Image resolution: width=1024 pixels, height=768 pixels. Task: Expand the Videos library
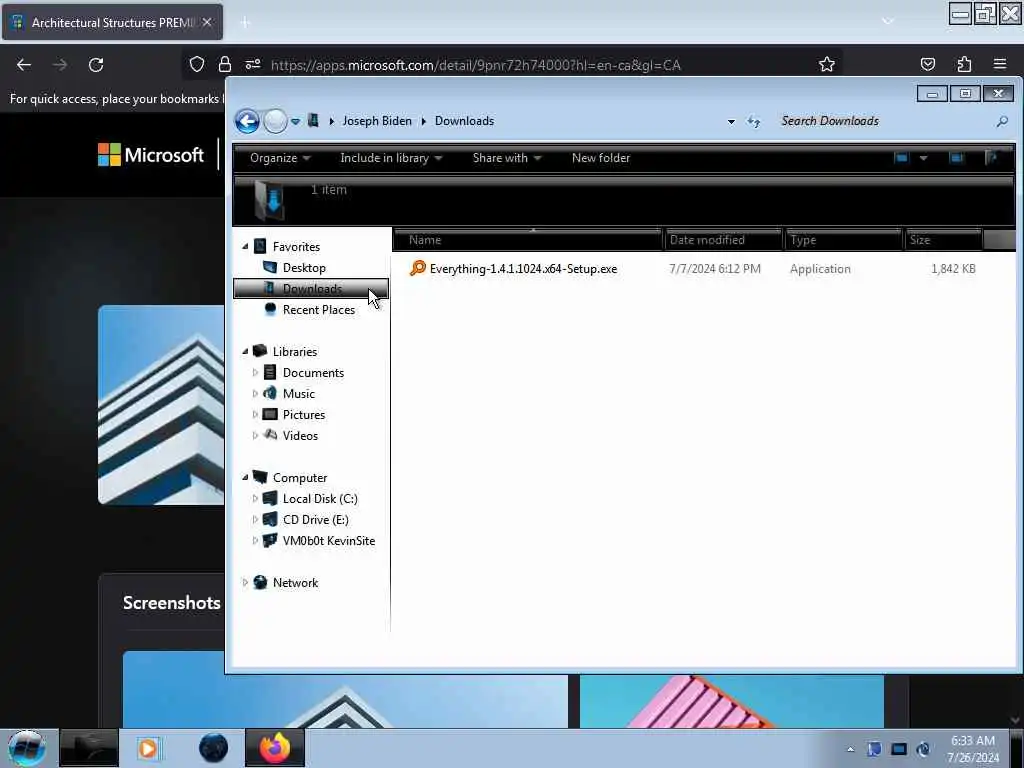pyautogui.click(x=255, y=435)
